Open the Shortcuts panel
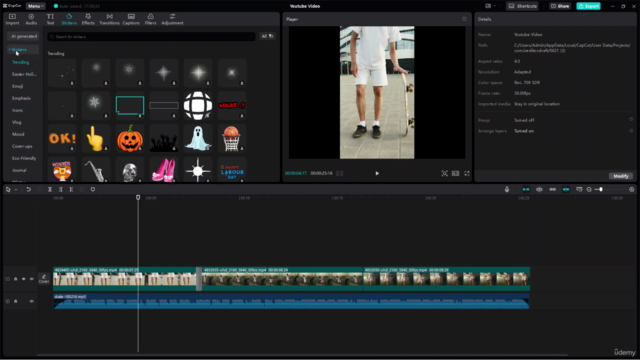Screen dimensions: 640x360 coord(522,6)
